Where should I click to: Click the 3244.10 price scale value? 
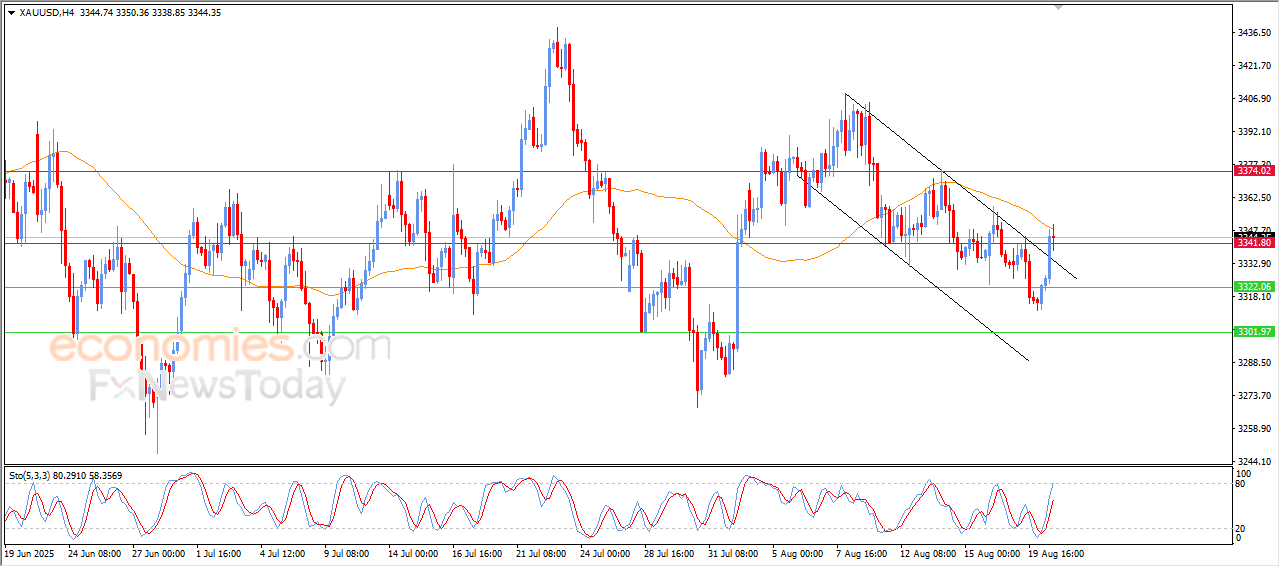click(x=1254, y=462)
